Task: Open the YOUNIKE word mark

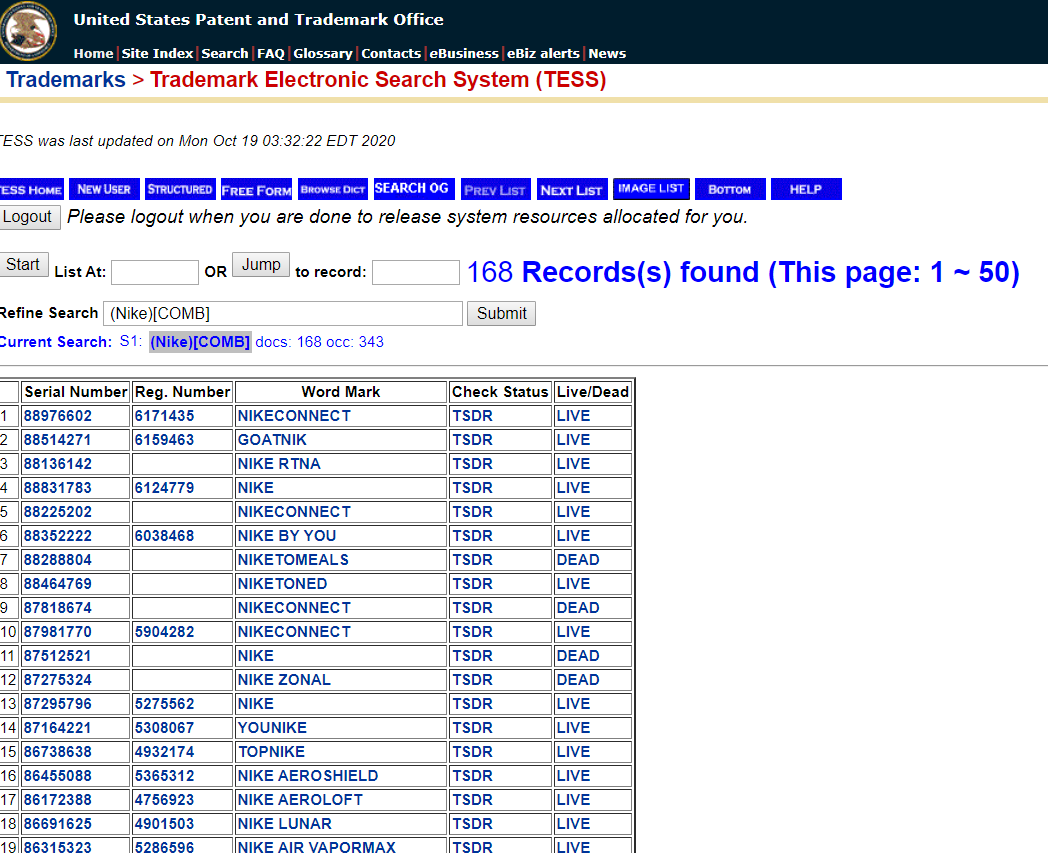Action: coord(273,729)
